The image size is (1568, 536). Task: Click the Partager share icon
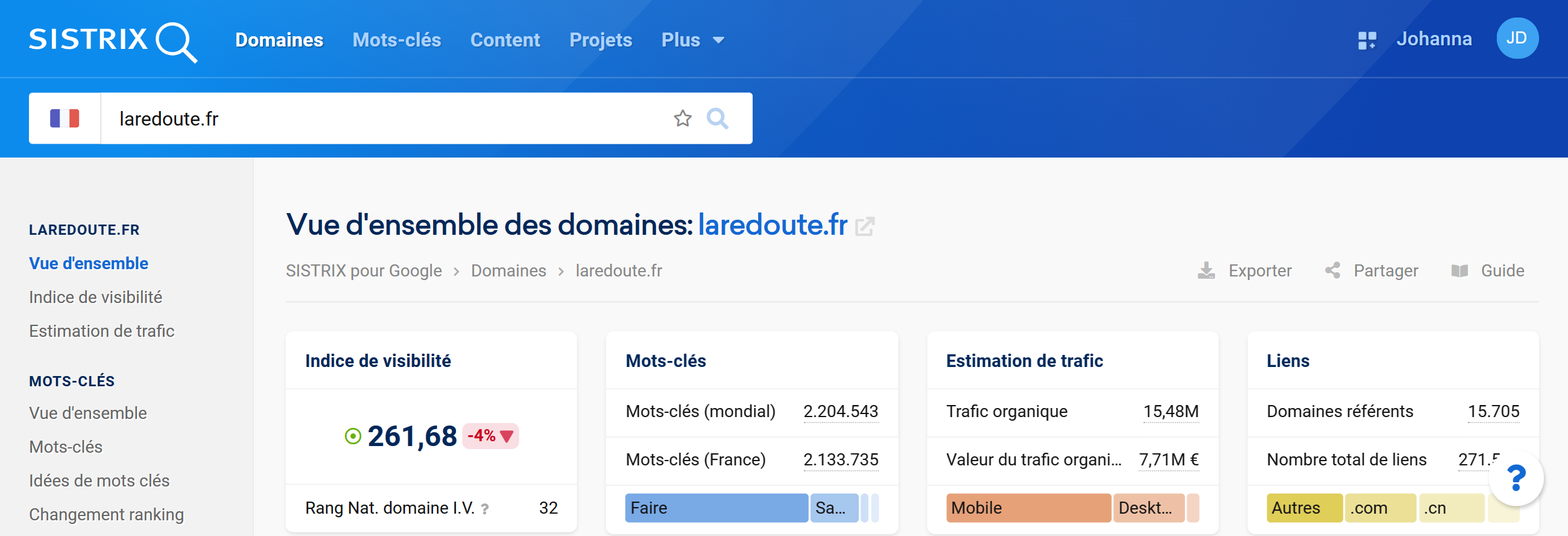pos(1332,270)
